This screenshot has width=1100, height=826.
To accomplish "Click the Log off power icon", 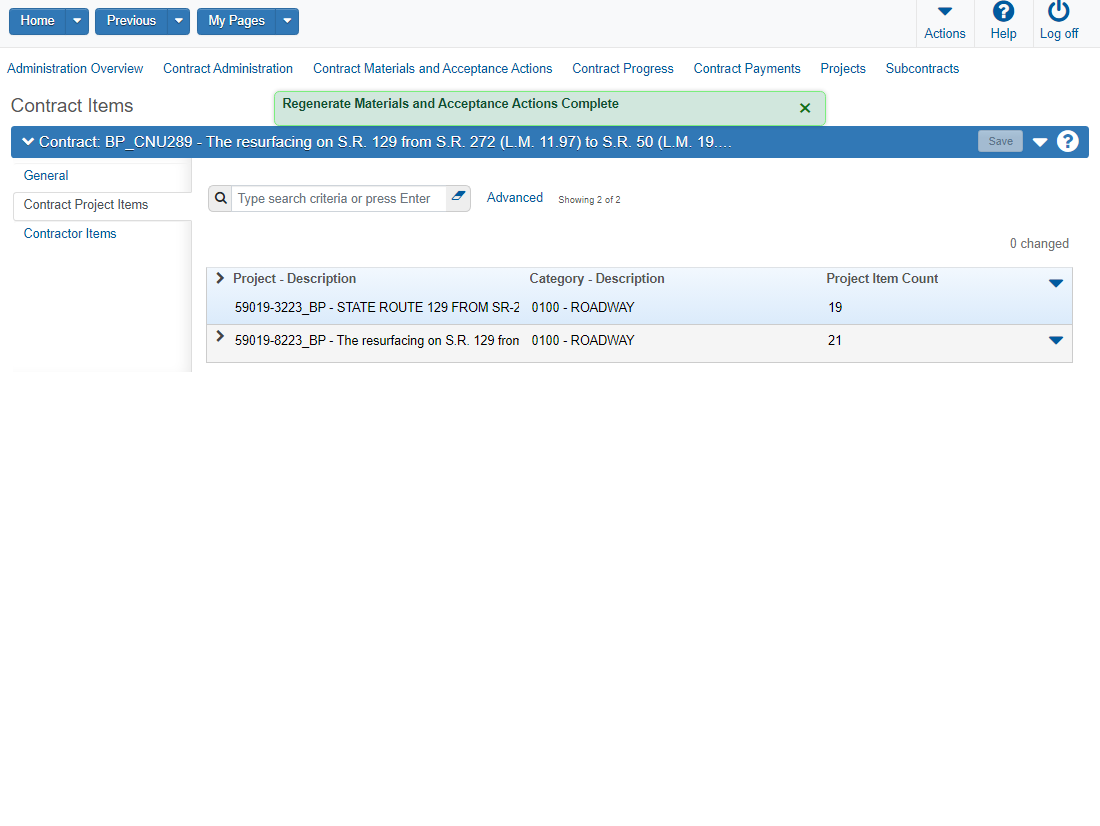I will point(1058,12).
